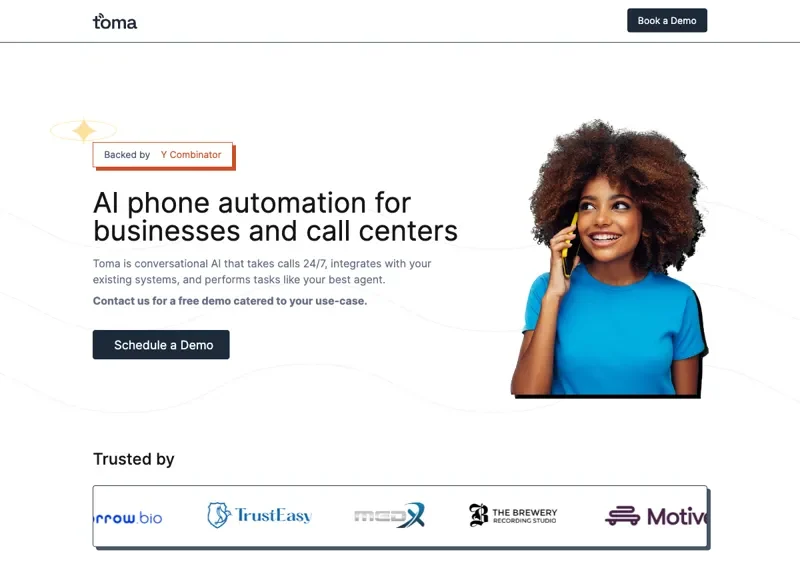
Task: Click the free demo contact text
Action: pos(230,301)
